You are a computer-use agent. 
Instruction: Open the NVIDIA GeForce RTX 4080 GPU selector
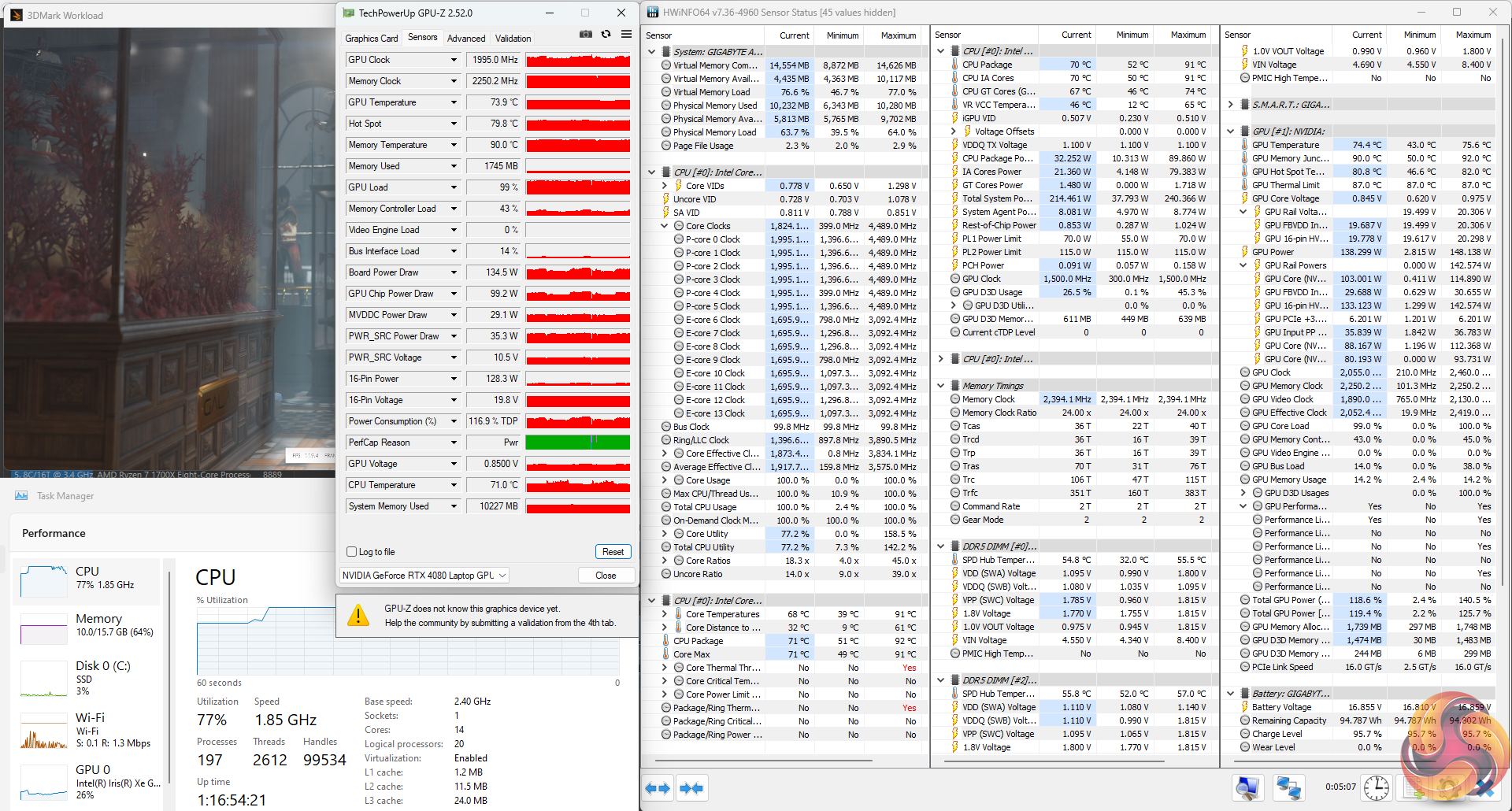pos(424,576)
